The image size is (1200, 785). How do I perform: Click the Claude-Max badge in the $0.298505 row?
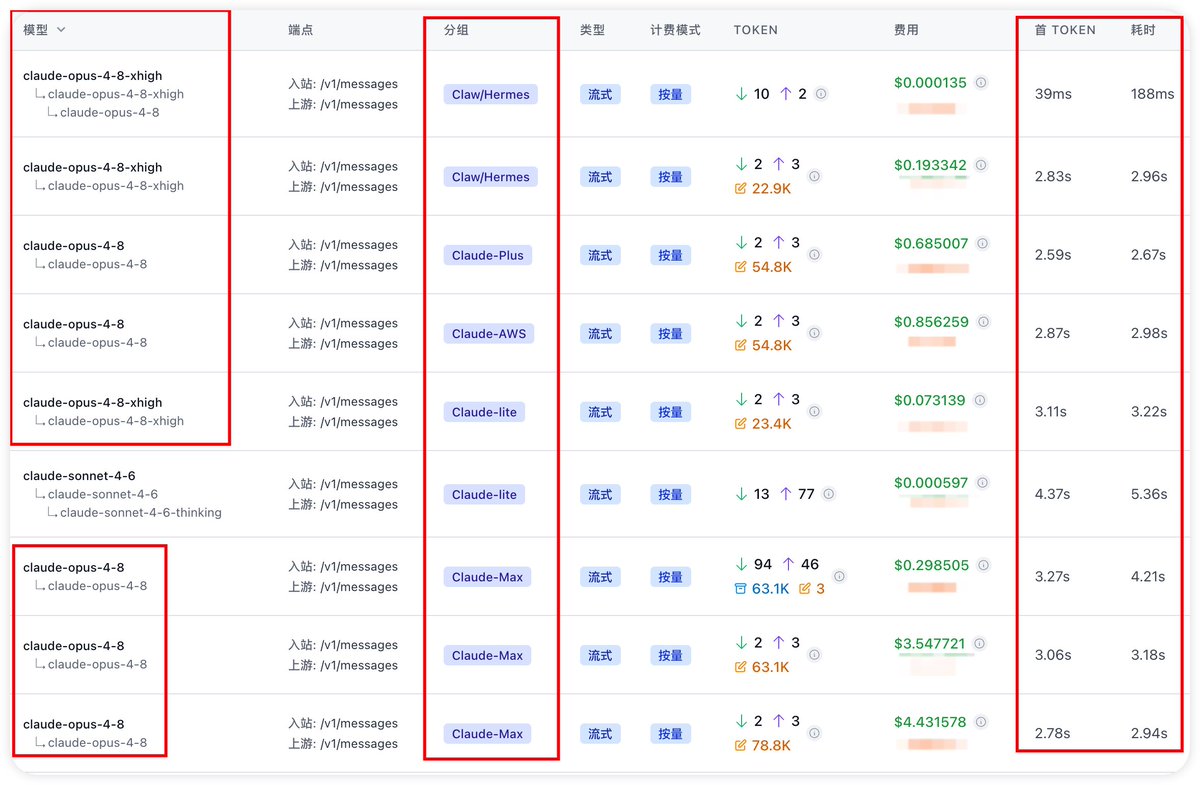click(487, 576)
